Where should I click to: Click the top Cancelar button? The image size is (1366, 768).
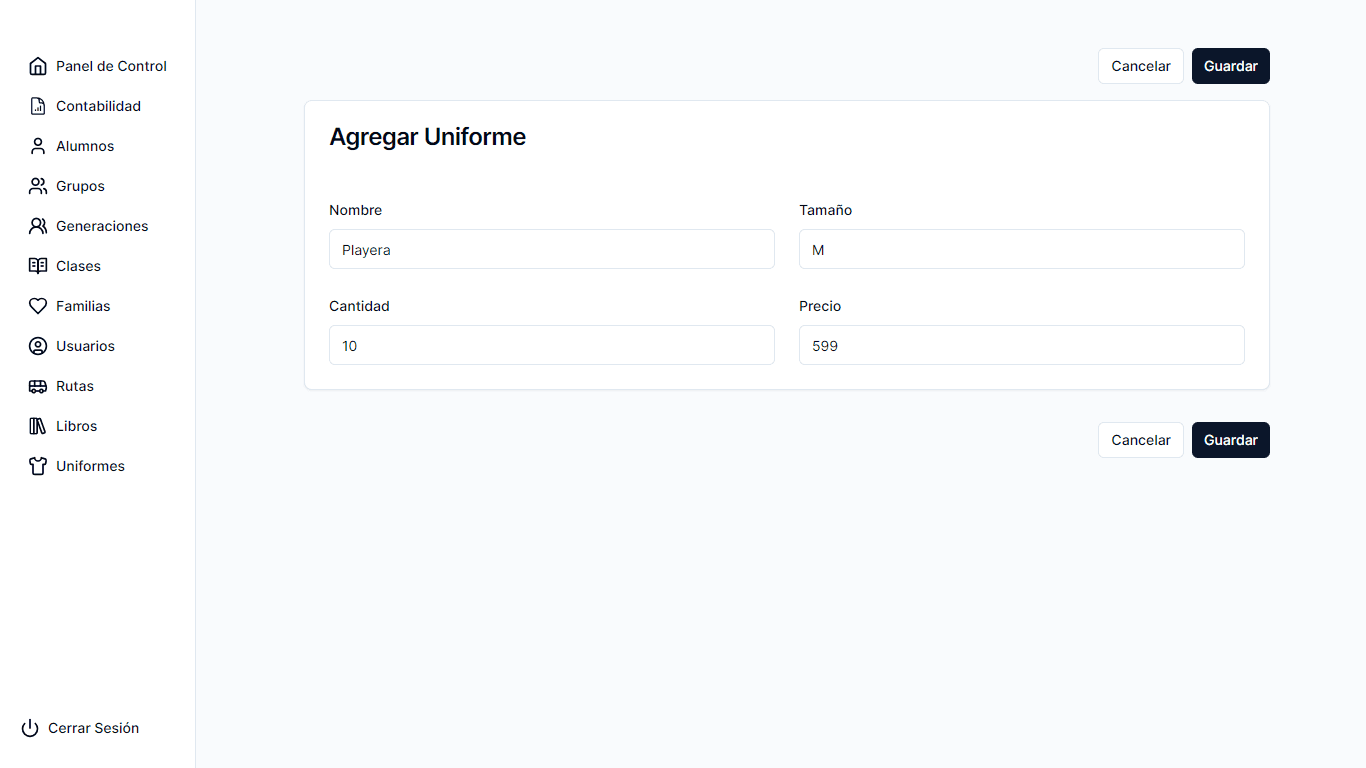1140,66
